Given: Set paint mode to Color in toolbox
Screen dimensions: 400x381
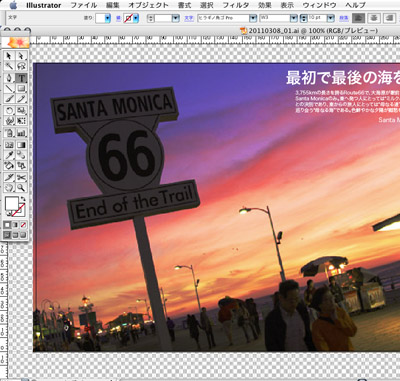Looking at the screenshot, I should point(7,225).
